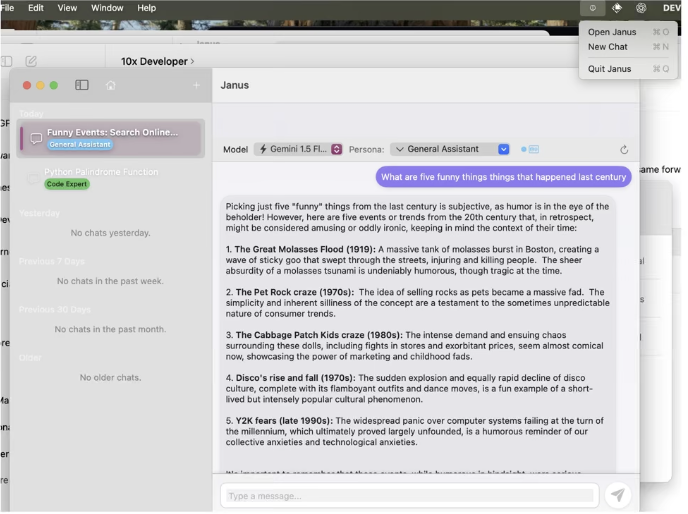
Task: Click the chat bubble icon on Funny Events chat
Action: [36, 138]
